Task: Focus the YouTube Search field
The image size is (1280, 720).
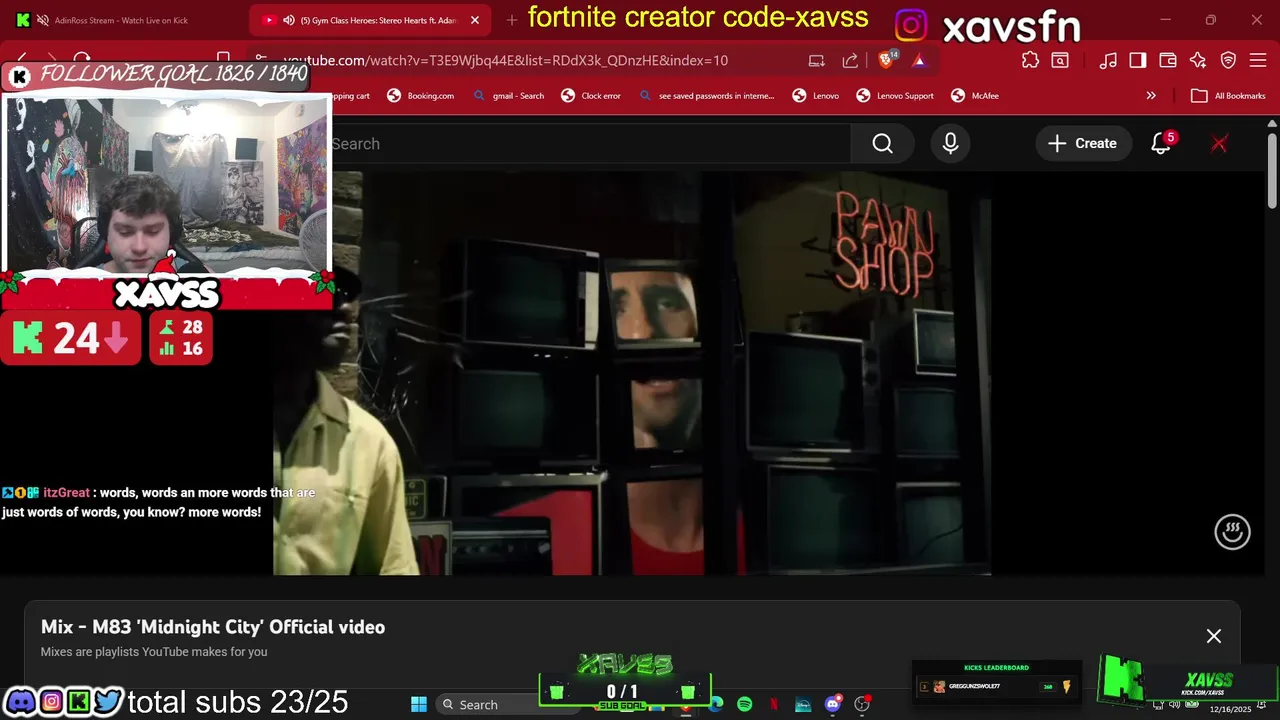Action: [x=590, y=144]
